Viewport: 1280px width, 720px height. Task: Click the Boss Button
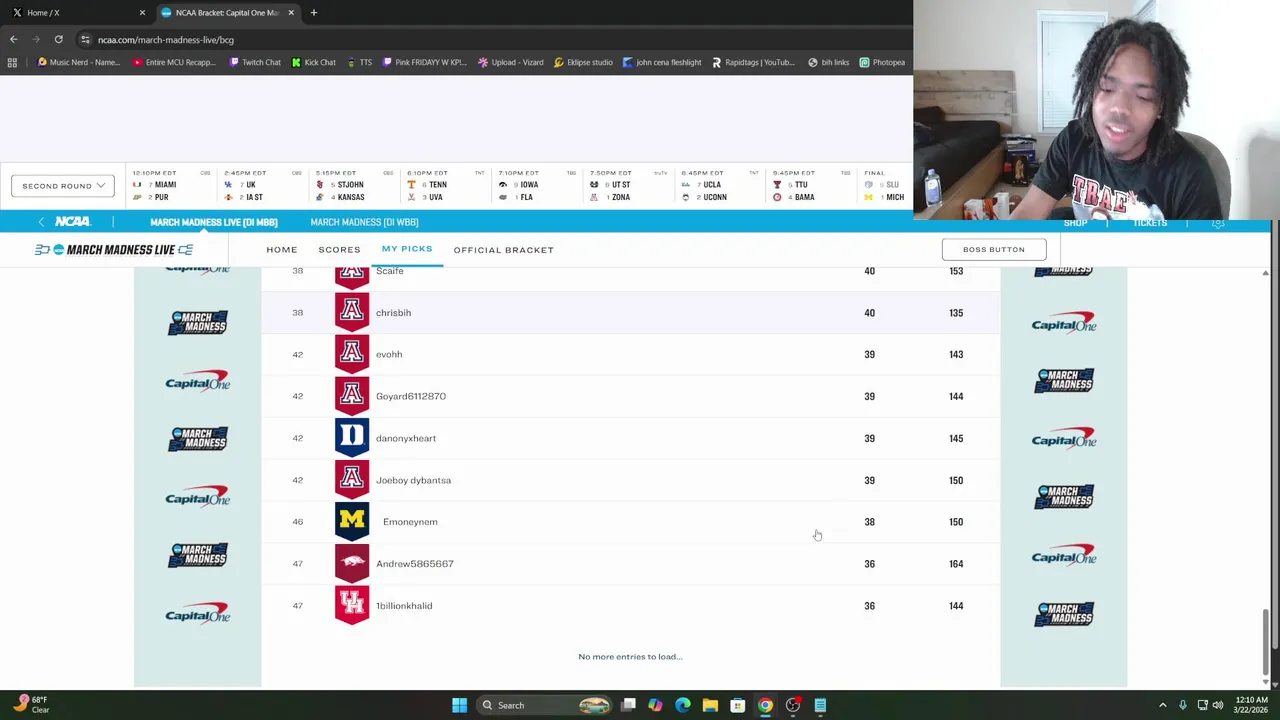pos(994,249)
